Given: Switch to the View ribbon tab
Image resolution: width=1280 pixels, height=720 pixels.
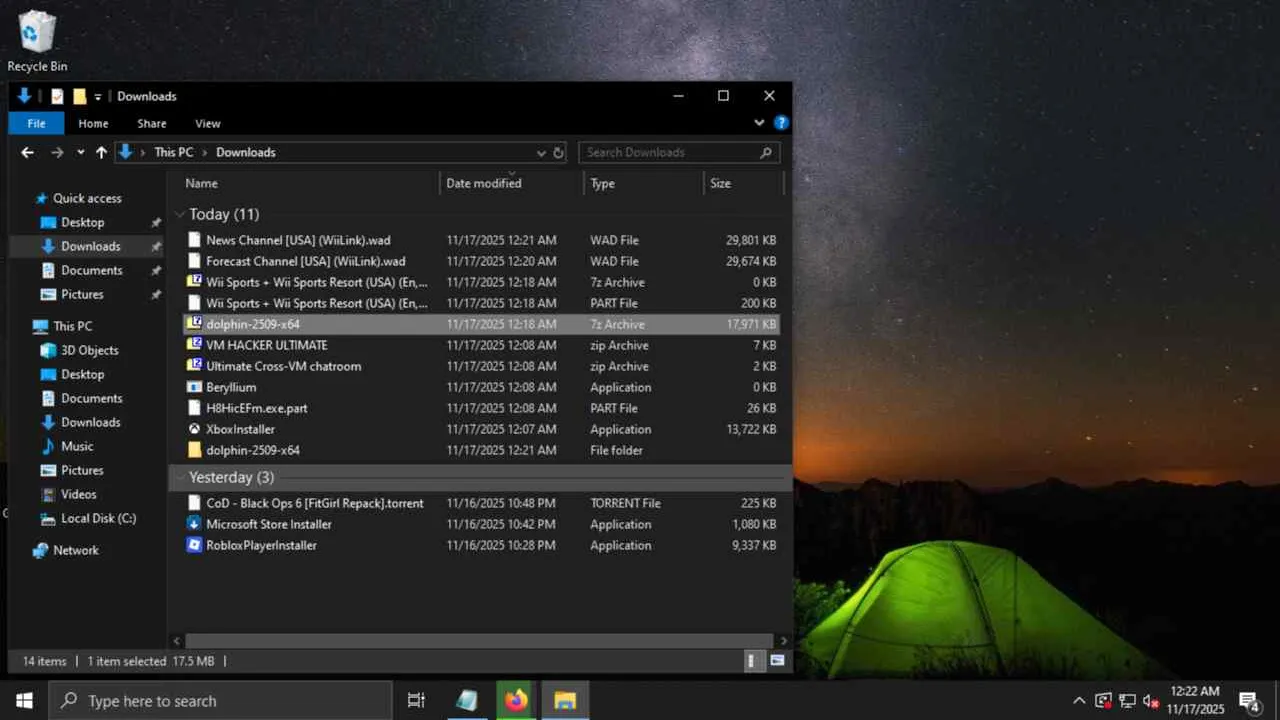Looking at the screenshot, I should pyautogui.click(x=208, y=124).
